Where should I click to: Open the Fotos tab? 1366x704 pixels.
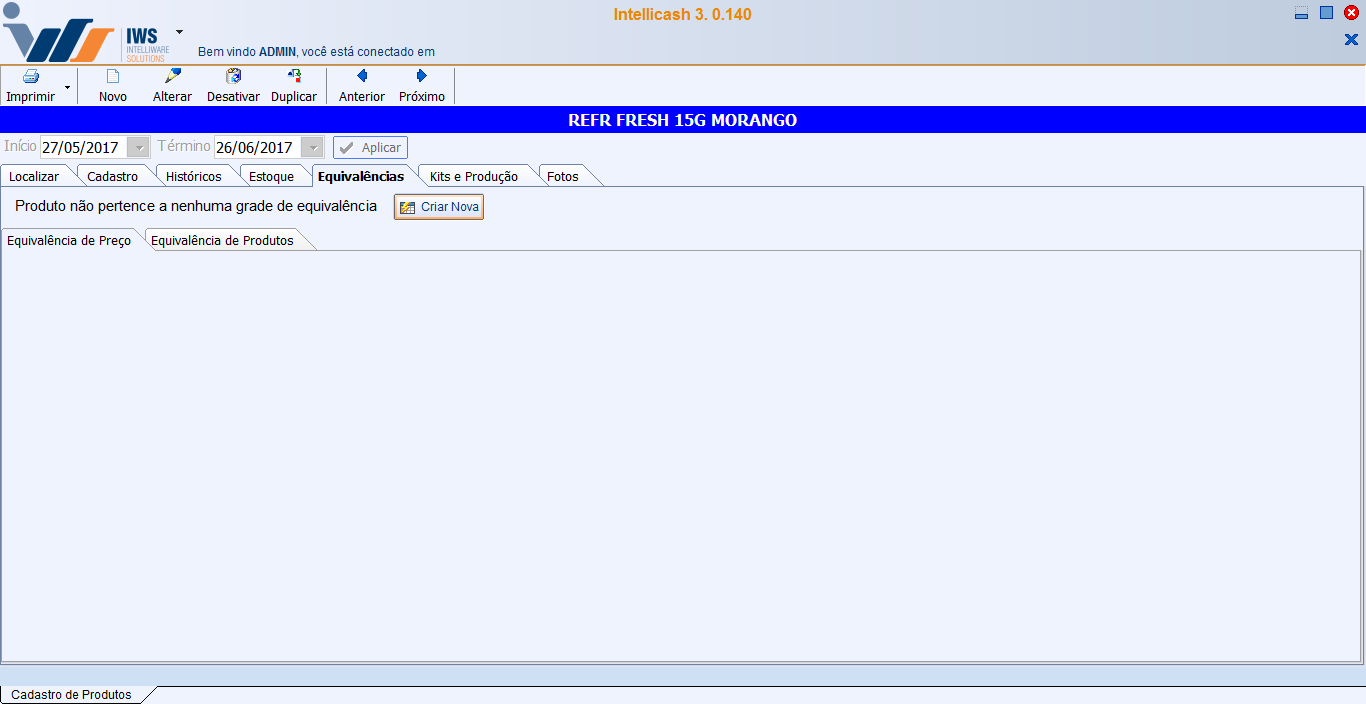click(563, 176)
